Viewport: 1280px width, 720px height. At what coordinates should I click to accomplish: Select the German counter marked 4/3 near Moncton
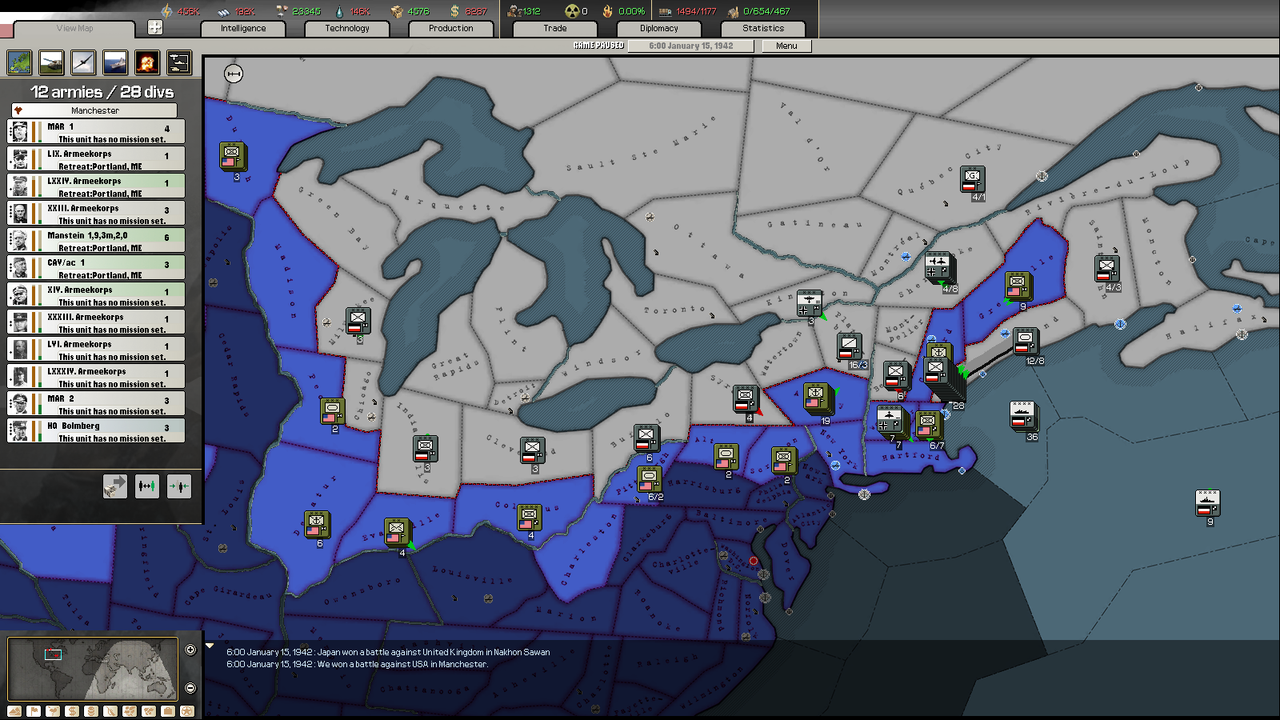[x=1106, y=269]
